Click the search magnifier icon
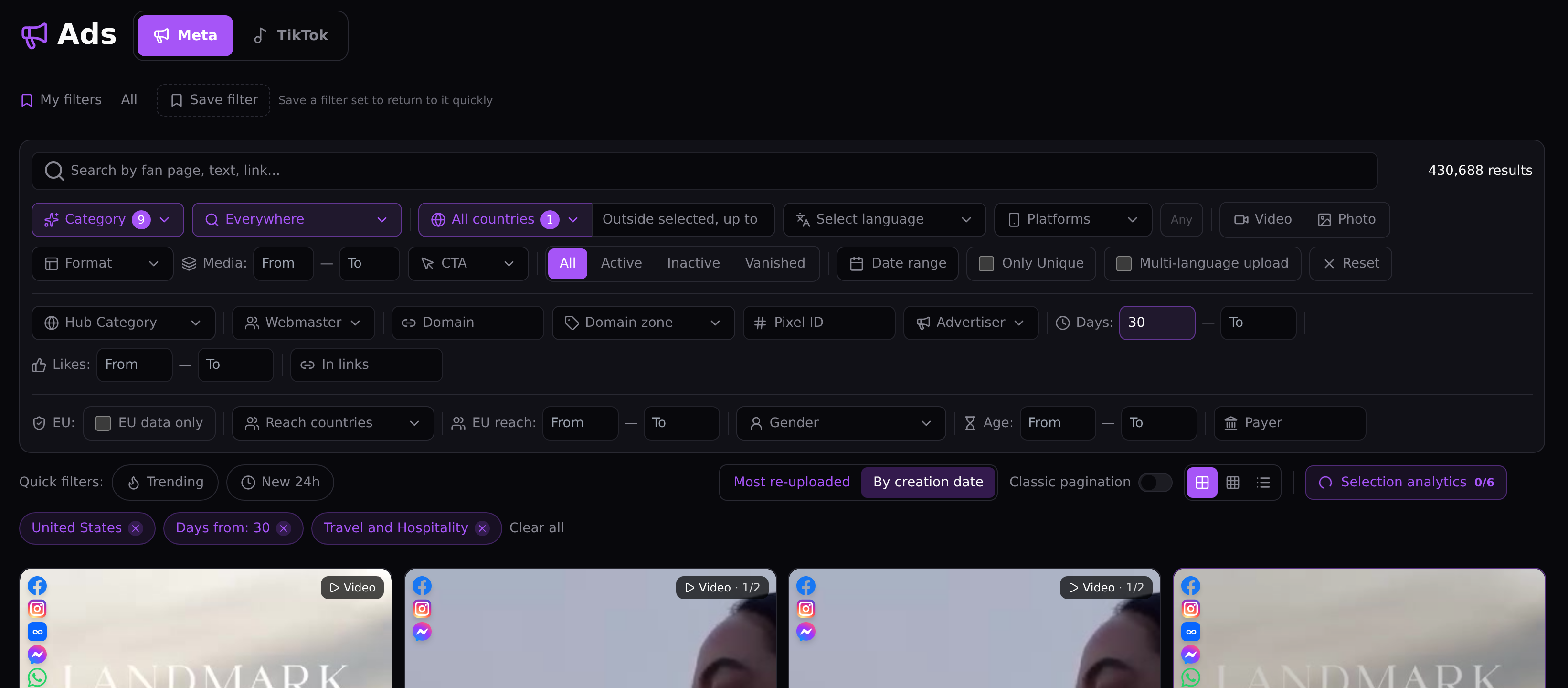 pos(54,171)
